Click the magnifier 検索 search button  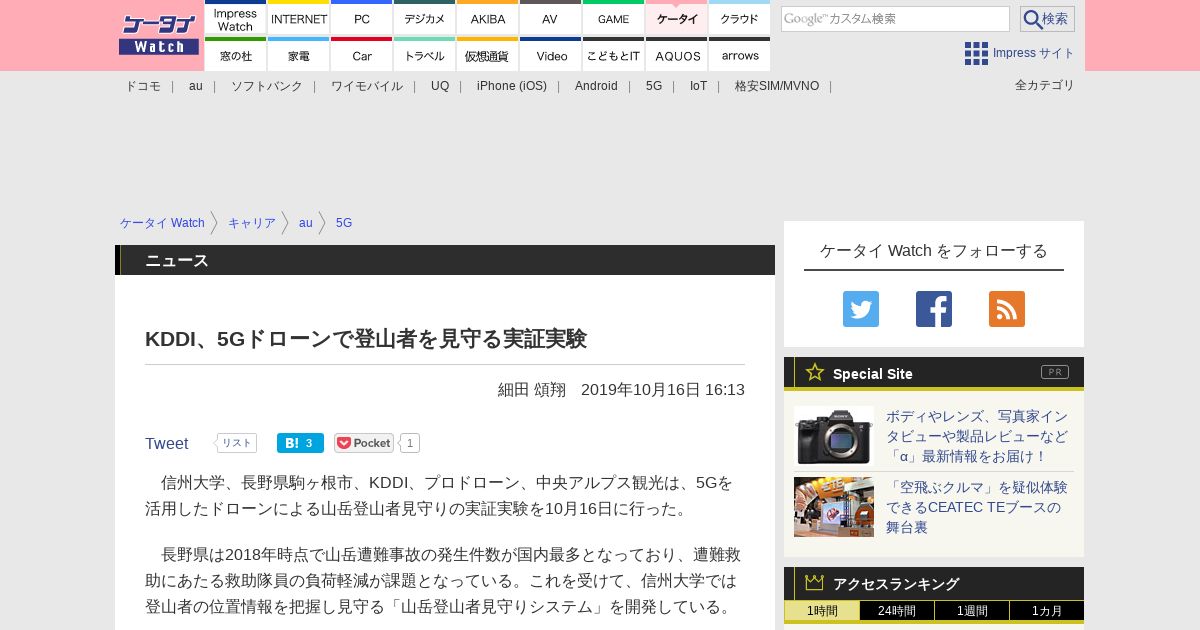[x=1047, y=19]
